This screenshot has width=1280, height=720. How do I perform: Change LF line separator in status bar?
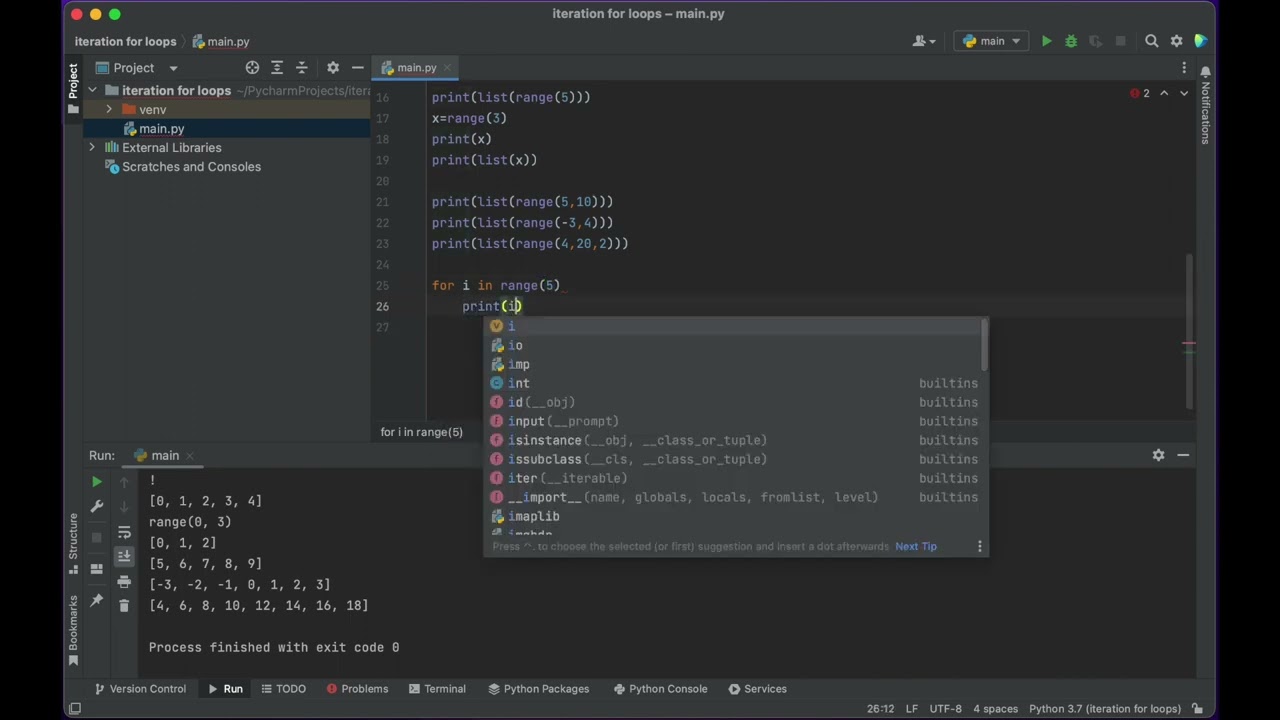coord(912,709)
